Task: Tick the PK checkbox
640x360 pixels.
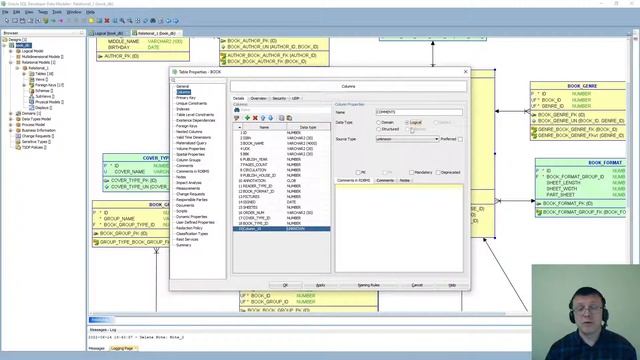Action: click(x=358, y=172)
